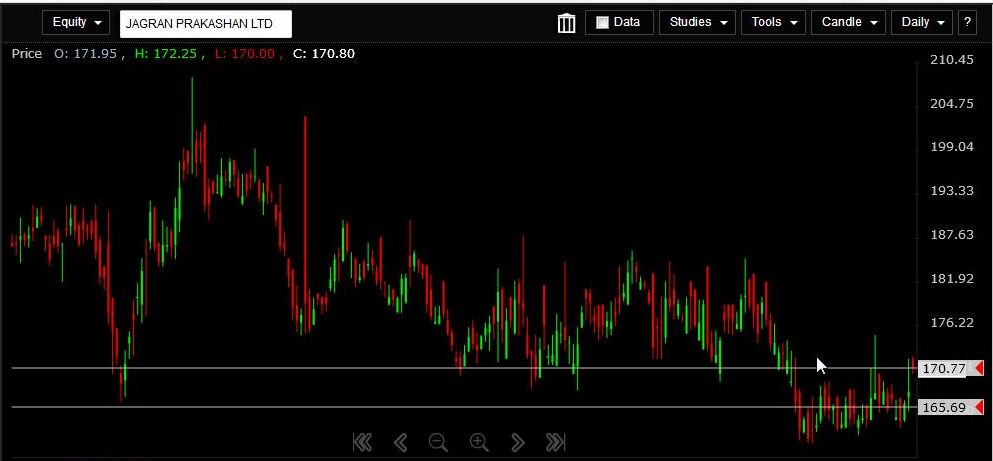
Task: Click the 170.77 price label
Action: tap(943, 368)
